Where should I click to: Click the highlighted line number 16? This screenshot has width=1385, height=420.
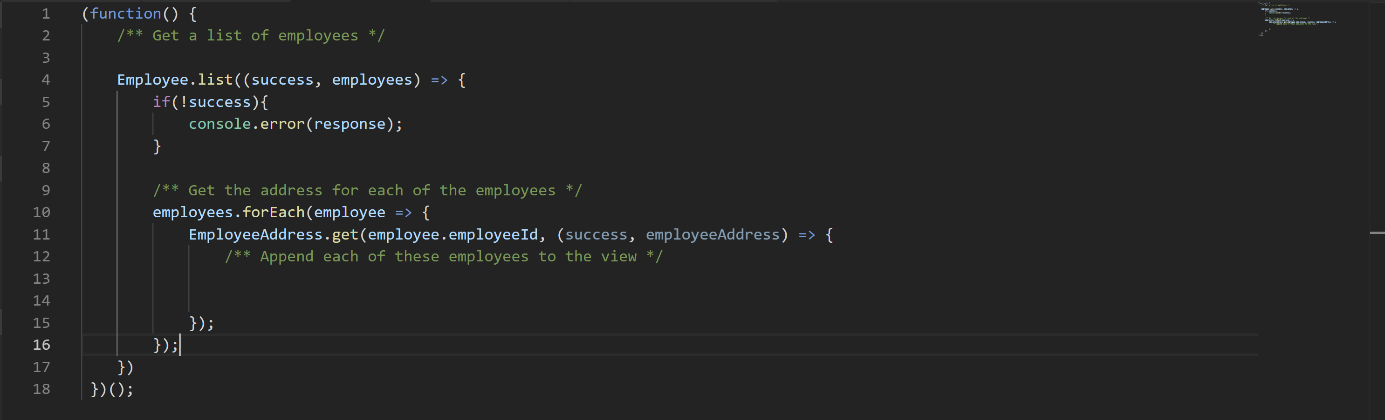click(41, 344)
